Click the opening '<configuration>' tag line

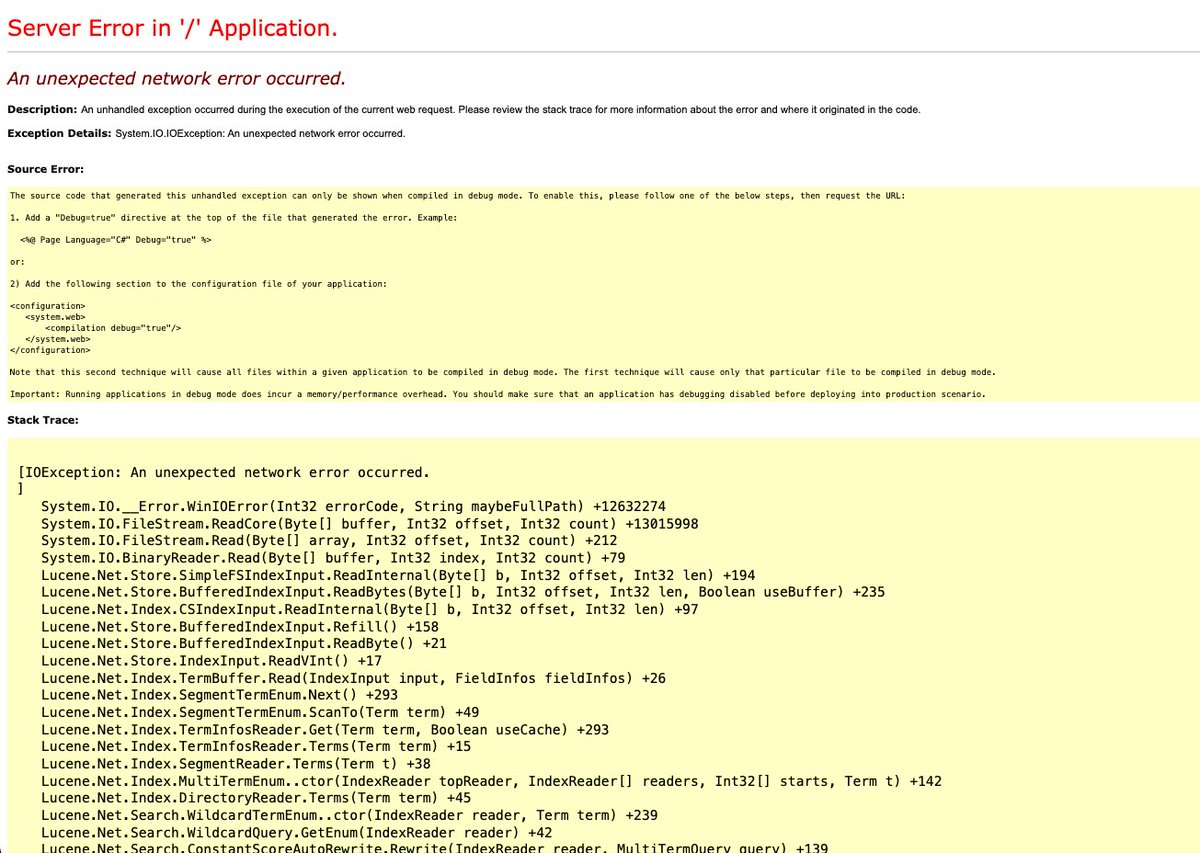pyautogui.click(x=47, y=306)
